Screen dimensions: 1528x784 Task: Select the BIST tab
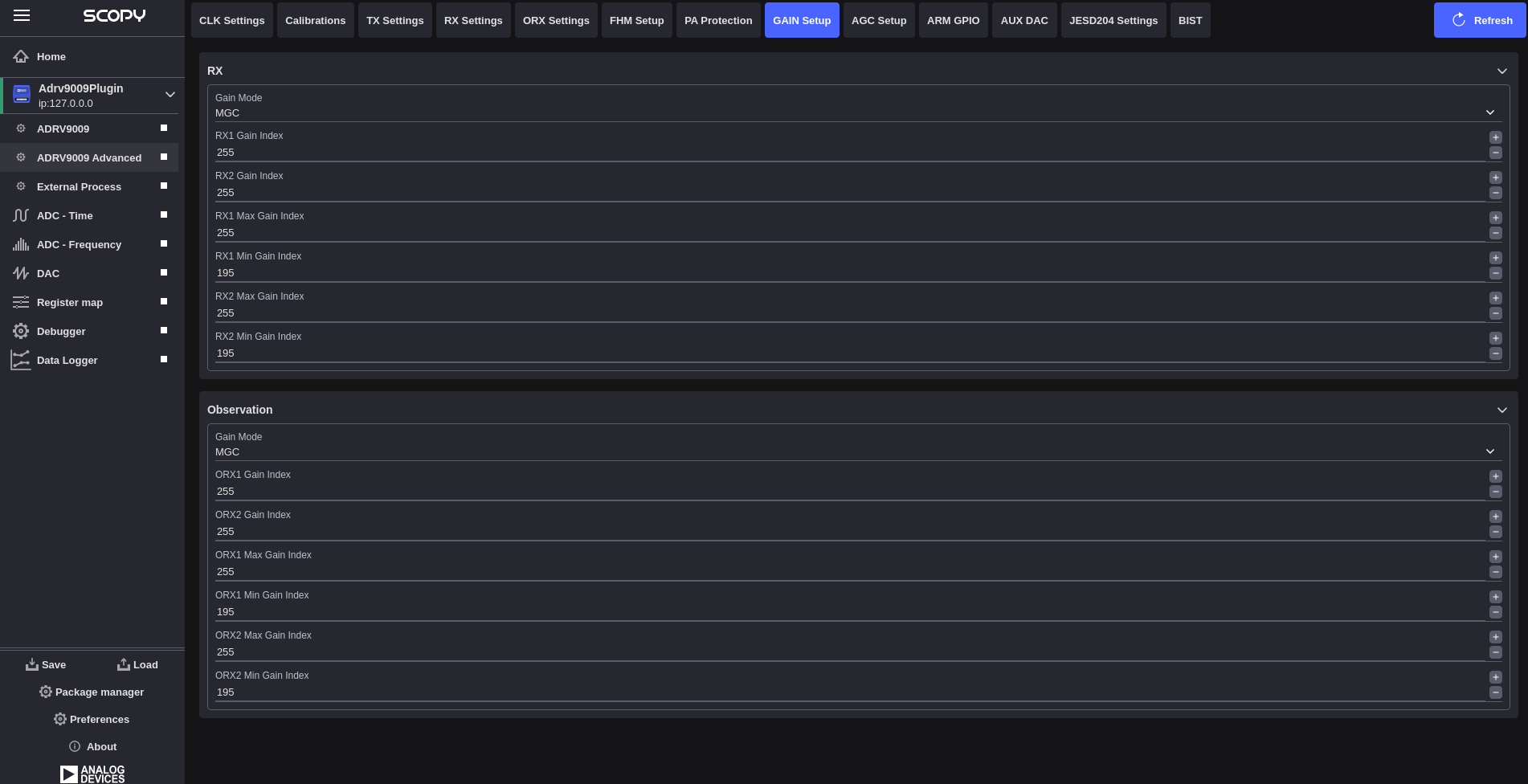click(x=1191, y=20)
